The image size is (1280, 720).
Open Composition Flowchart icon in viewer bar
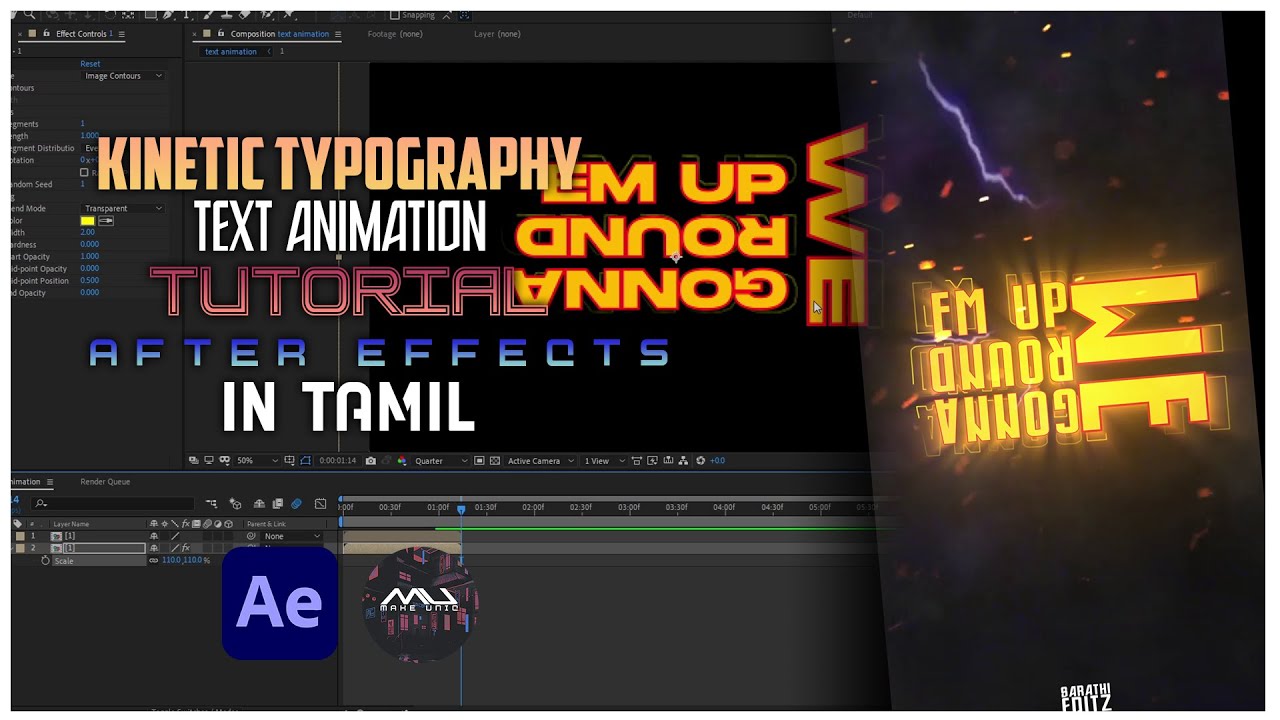[683, 460]
